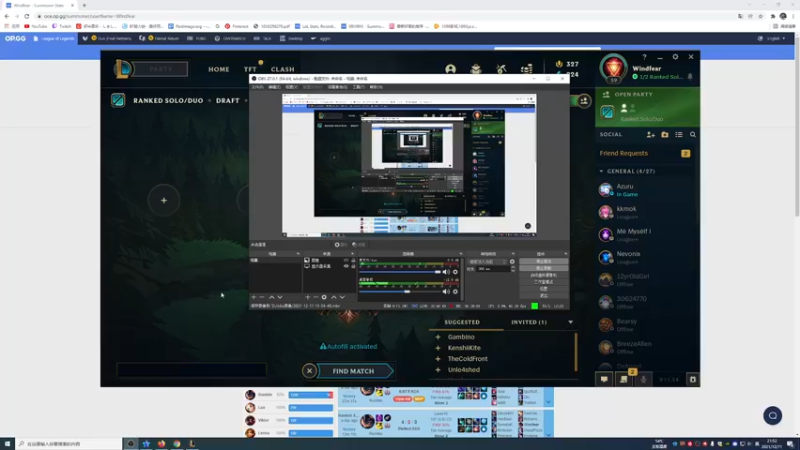Open League client settings gear
The height and width of the screenshot is (450, 800).
675,57
